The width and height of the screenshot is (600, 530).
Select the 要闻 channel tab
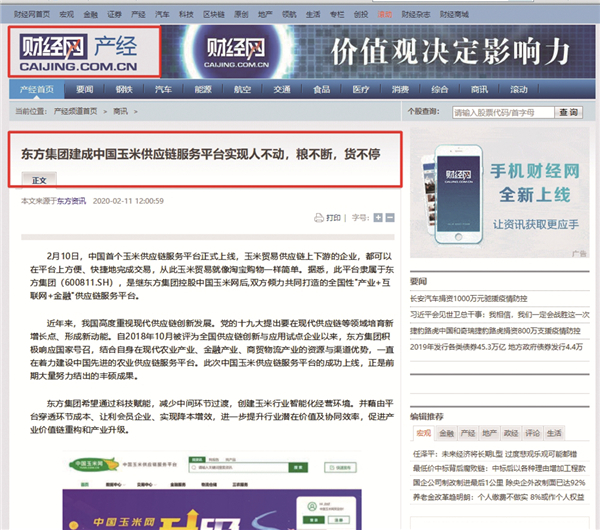pyautogui.click(x=85, y=90)
